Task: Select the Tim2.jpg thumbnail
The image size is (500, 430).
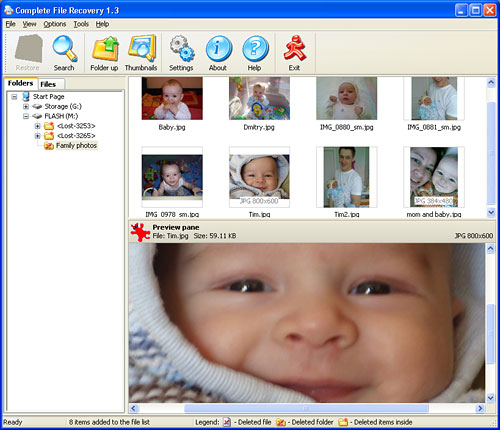Action: [x=347, y=177]
